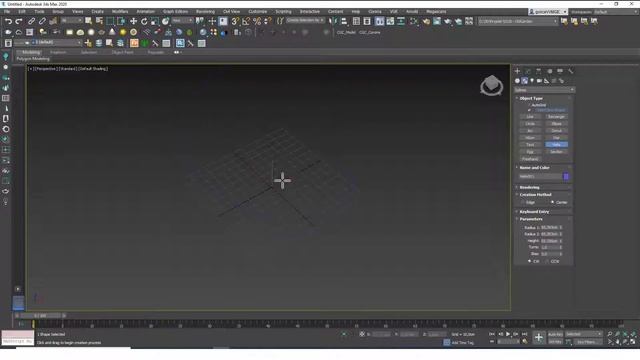Open the Render Setup teapot icon
640x360 pixels.
[426, 21]
